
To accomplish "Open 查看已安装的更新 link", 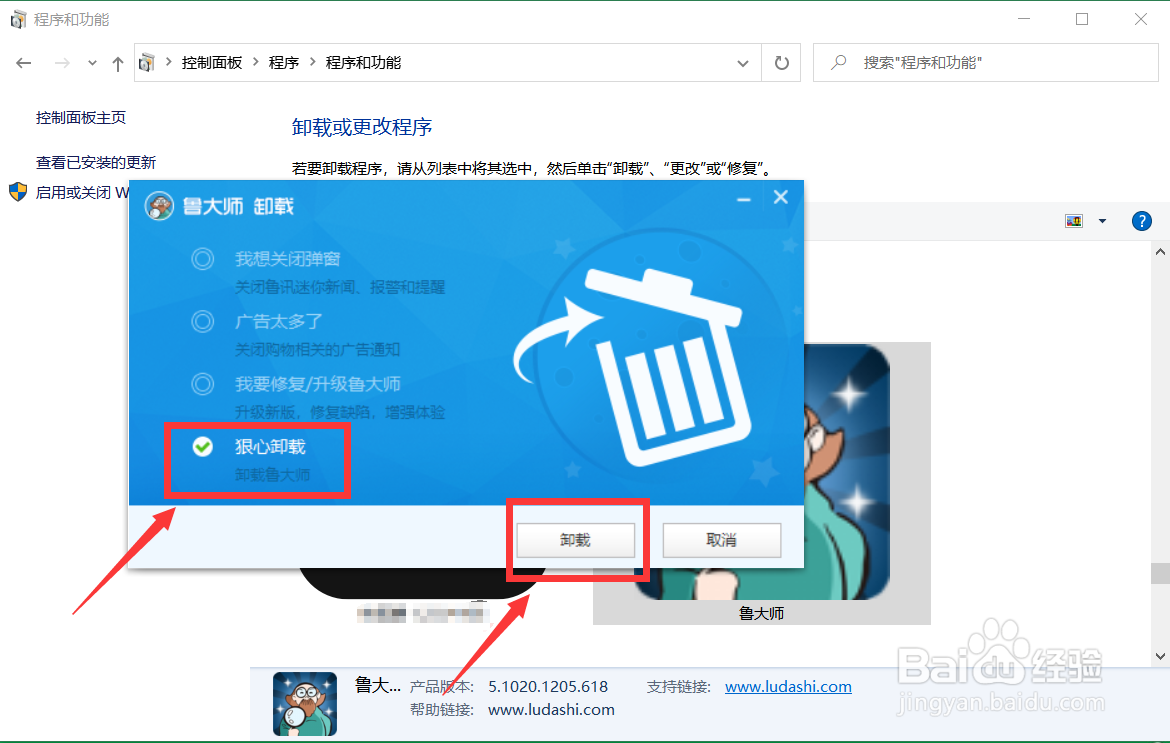I will pos(96,162).
